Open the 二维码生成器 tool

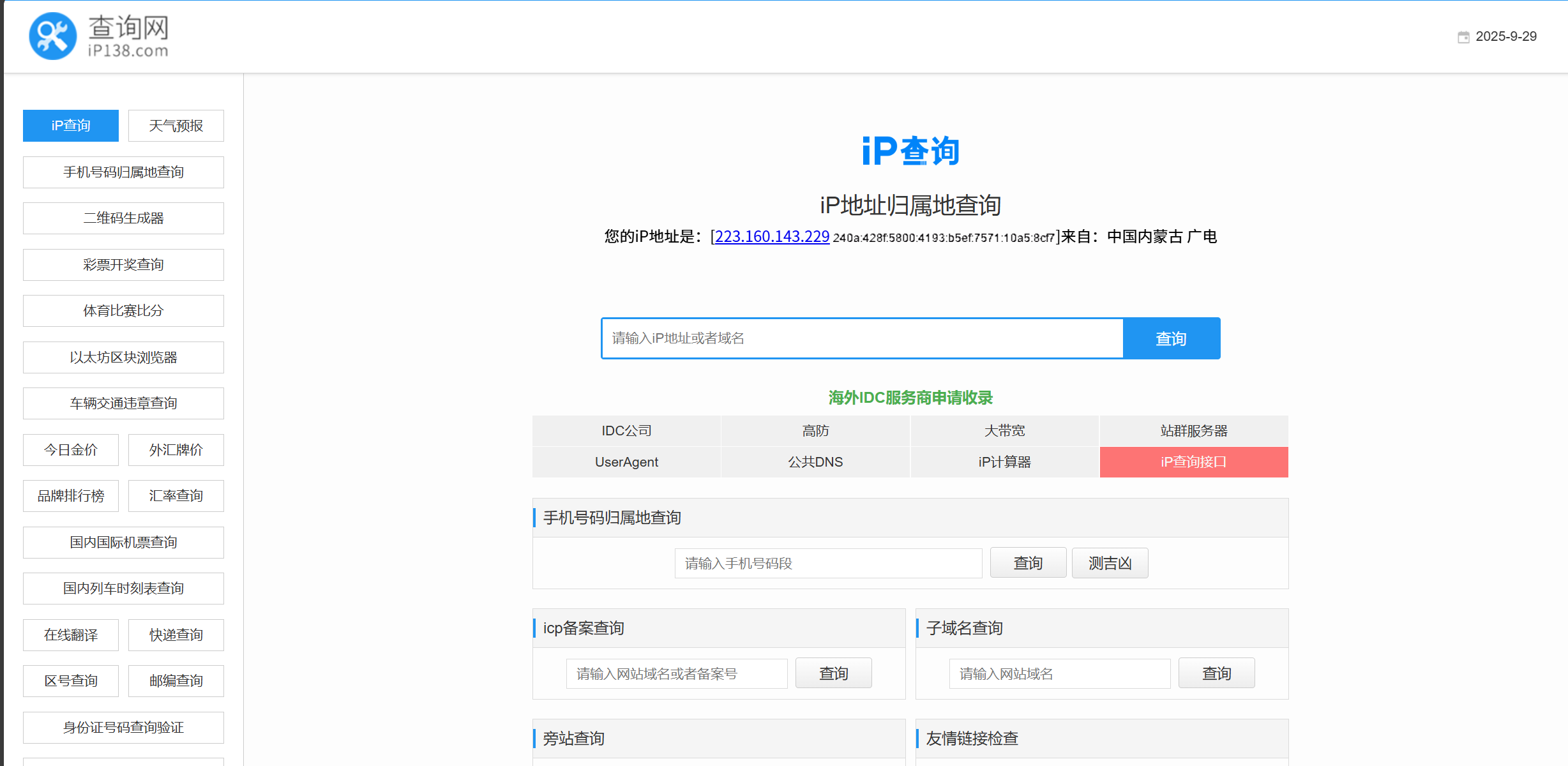pyautogui.click(x=123, y=218)
